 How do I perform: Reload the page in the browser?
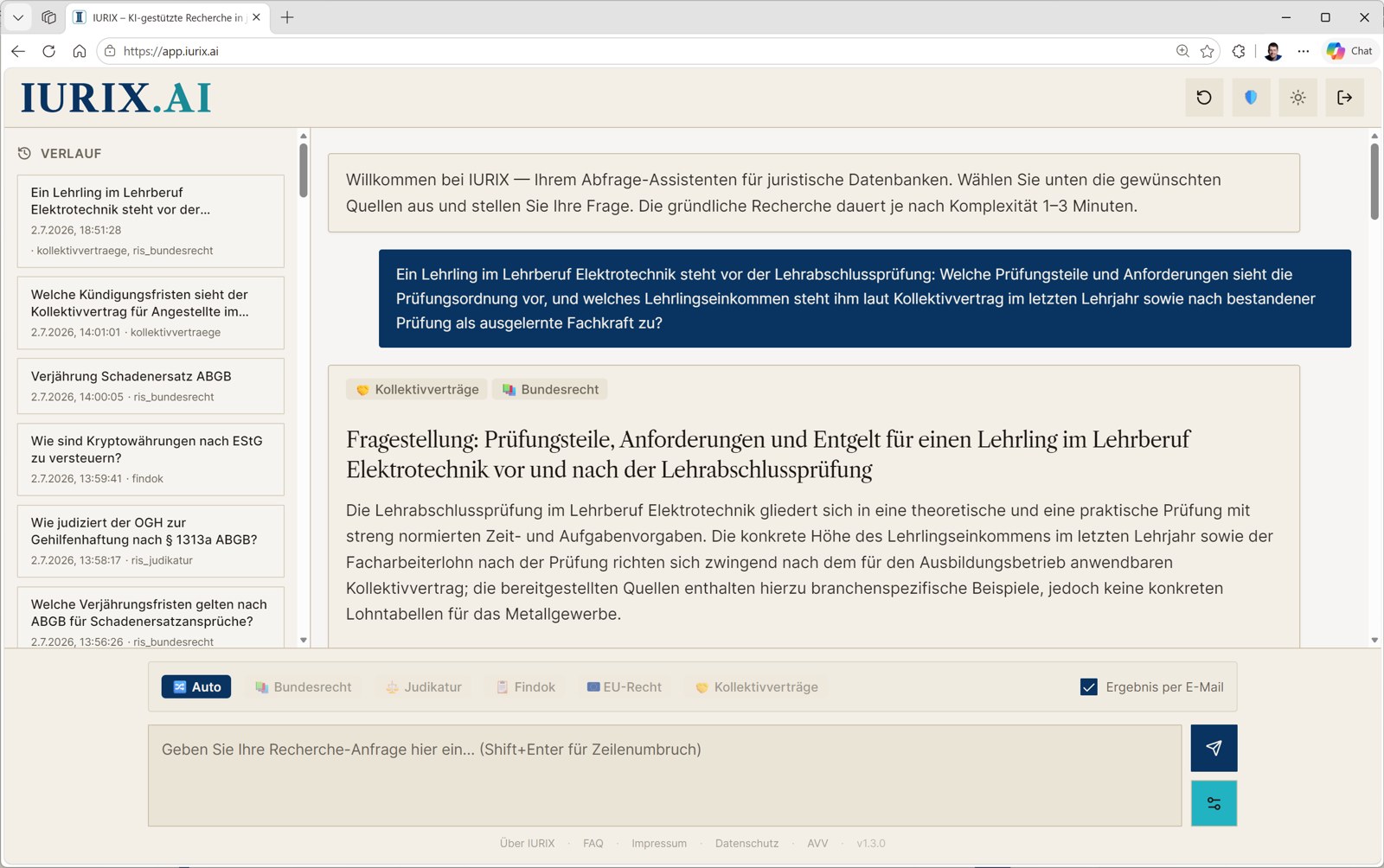(x=49, y=51)
